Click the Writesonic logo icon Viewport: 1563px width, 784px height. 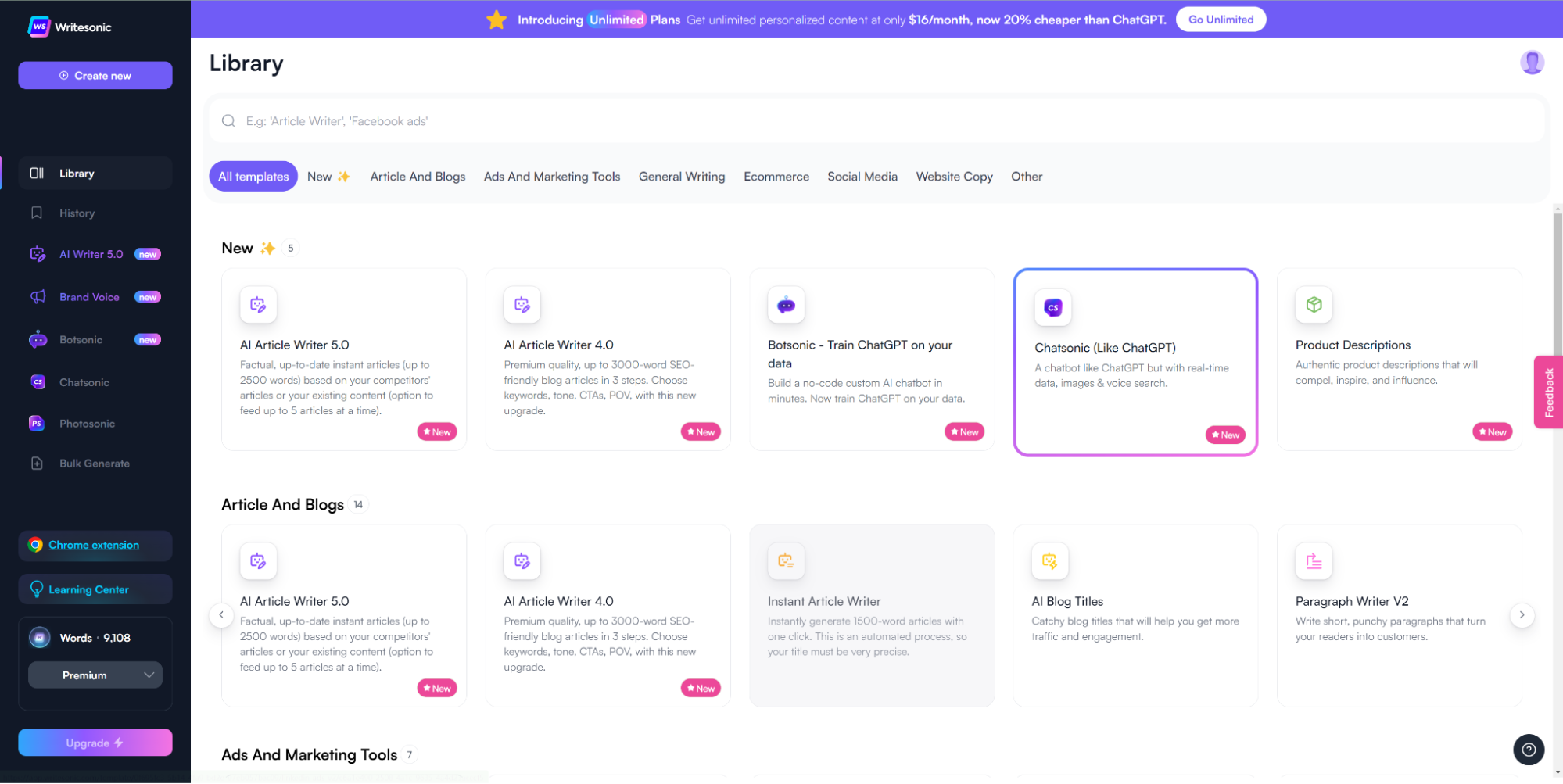point(38,27)
